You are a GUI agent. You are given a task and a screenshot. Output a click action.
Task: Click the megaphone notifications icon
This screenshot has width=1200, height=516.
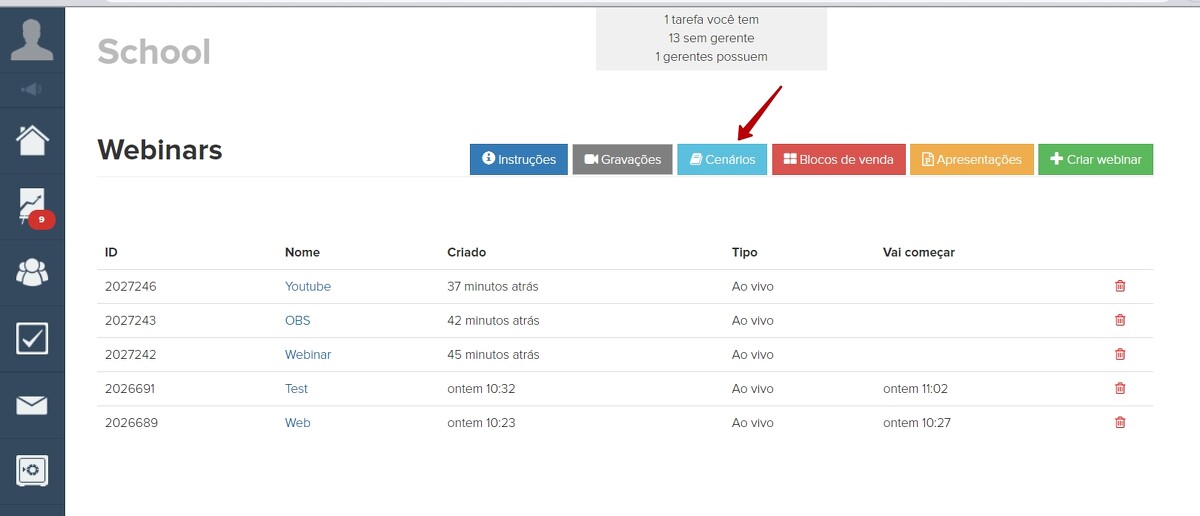(32, 90)
